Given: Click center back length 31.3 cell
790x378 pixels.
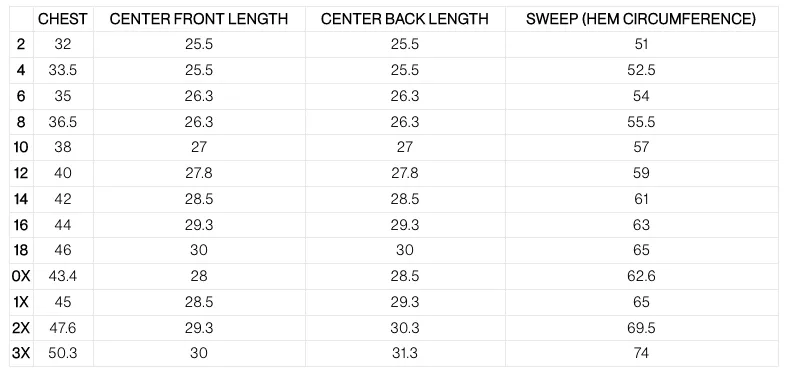Looking at the screenshot, I should click(405, 353).
